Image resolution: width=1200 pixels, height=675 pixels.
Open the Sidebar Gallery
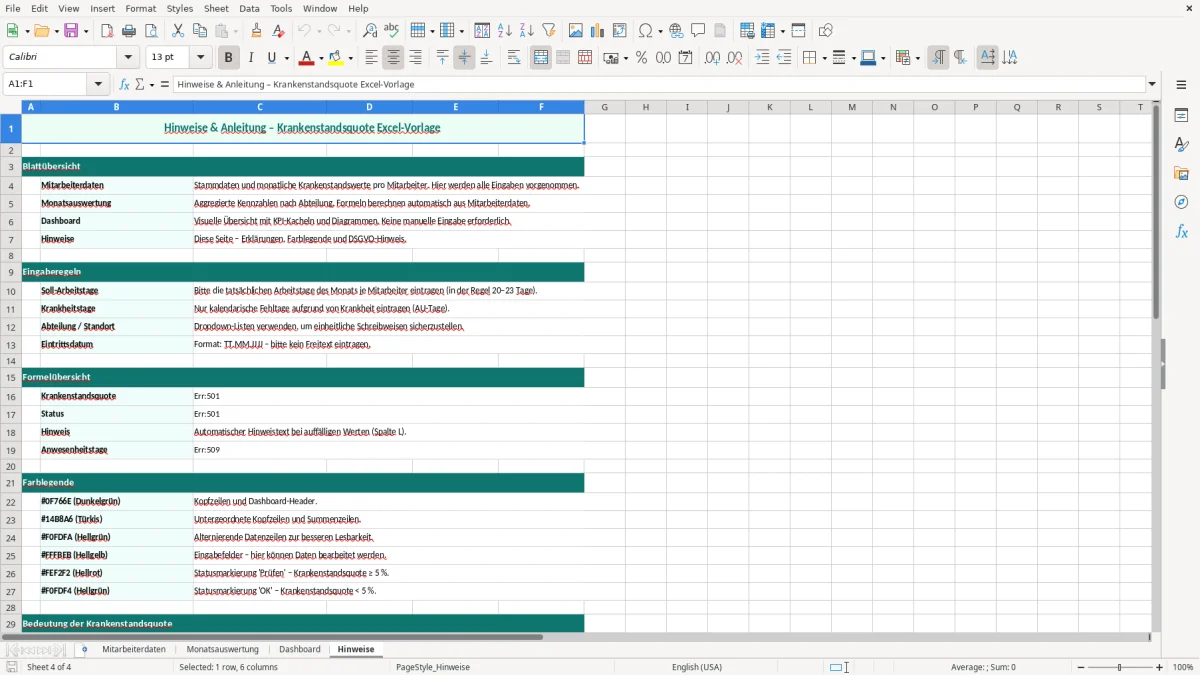click(1181, 173)
